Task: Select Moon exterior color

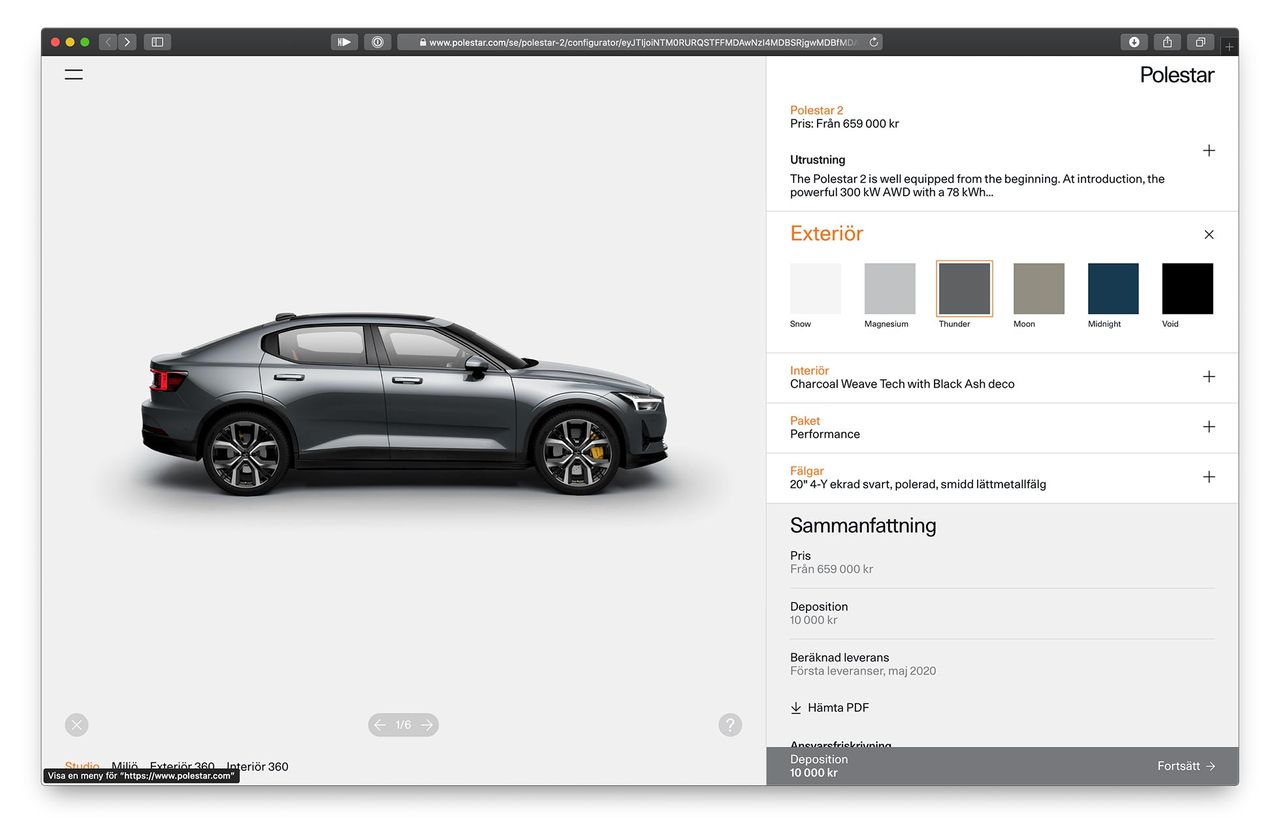Action: 1039,289
